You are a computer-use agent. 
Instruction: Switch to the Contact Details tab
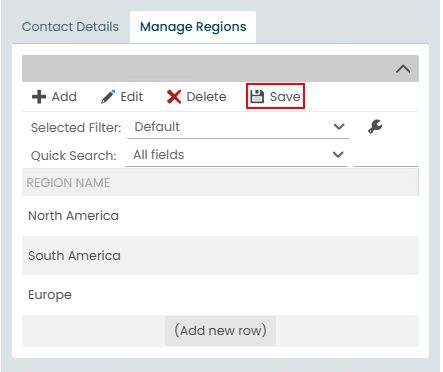[70, 27]
